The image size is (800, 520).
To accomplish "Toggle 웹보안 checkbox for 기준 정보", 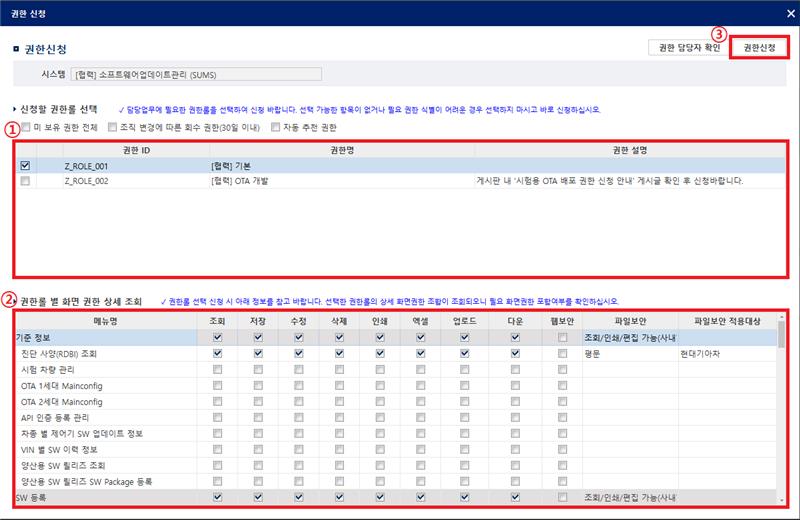I will coord(562,337).
